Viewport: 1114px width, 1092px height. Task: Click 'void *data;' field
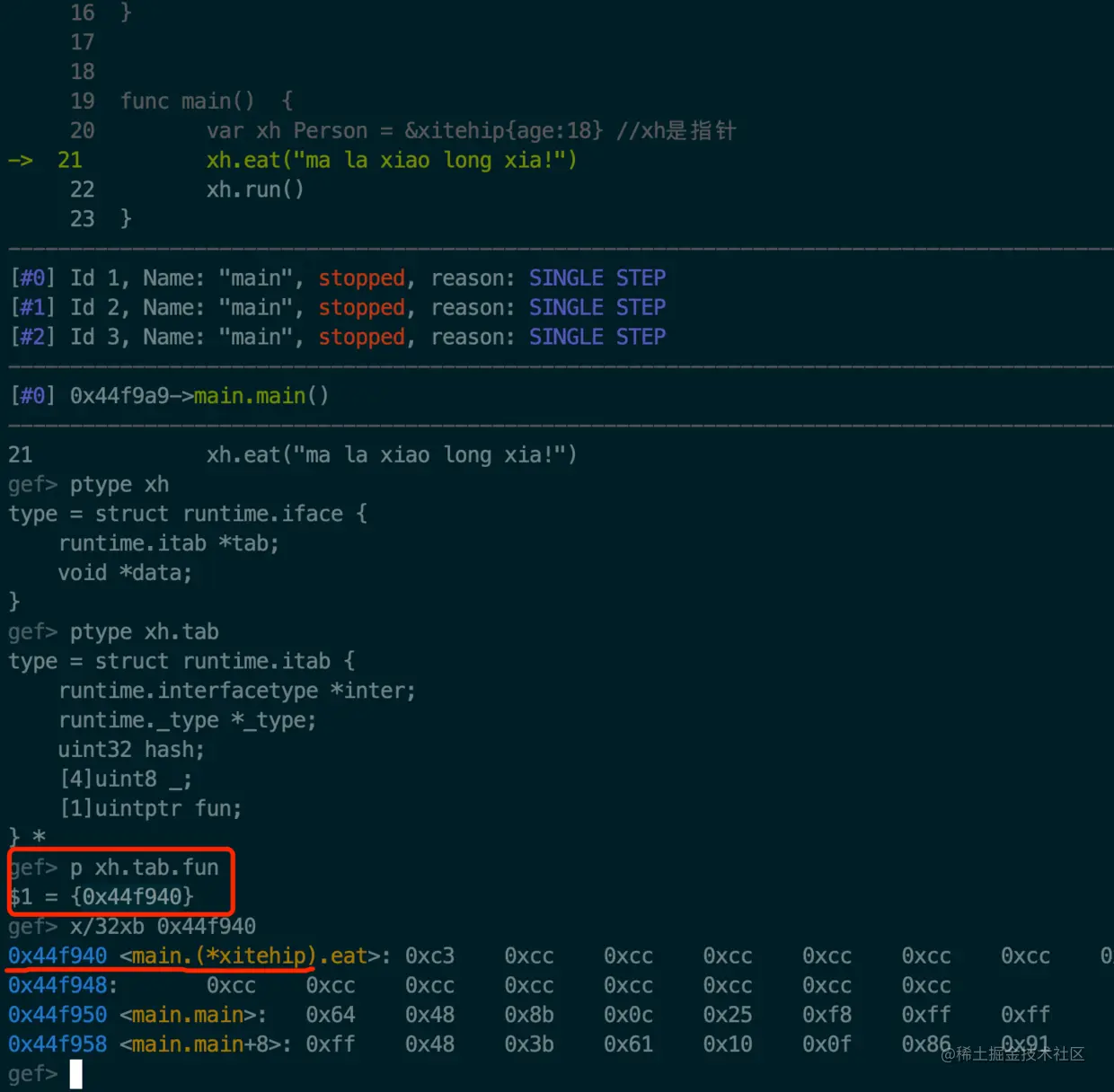pos(125,573)
